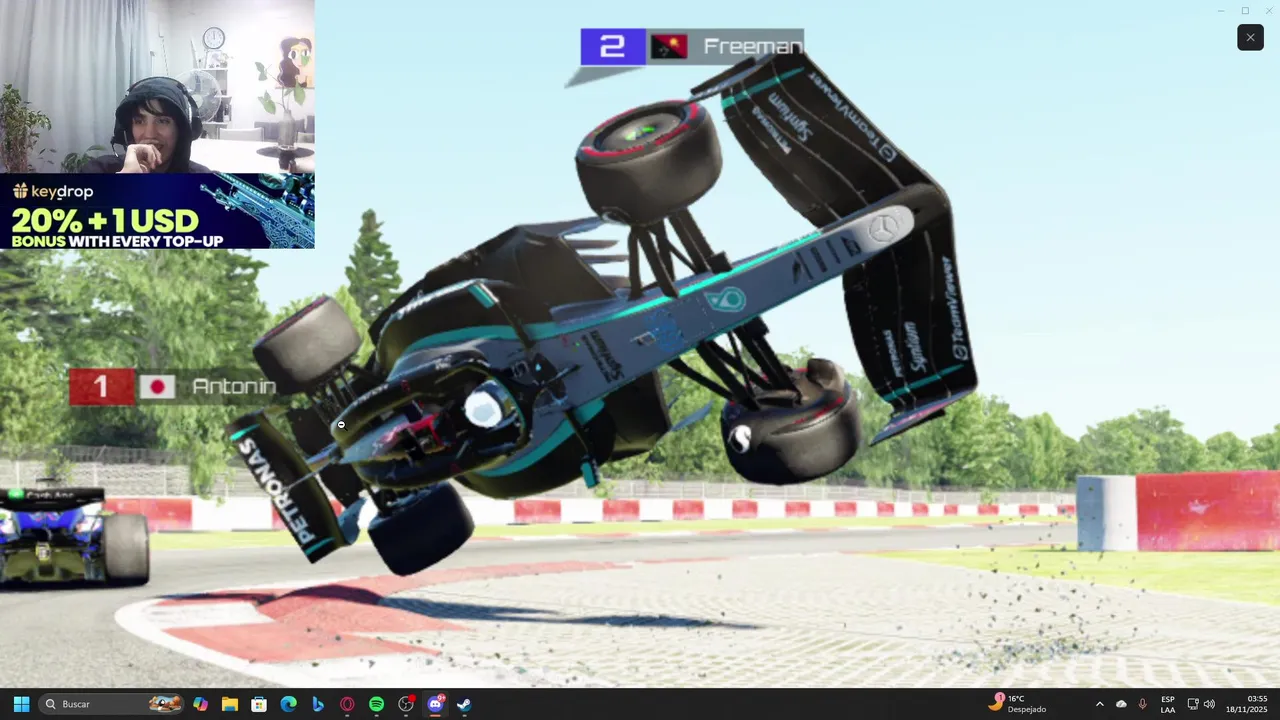Open File Explorer from the taskbar
The image size is (1280, 720).
click(x=230, y=704)
